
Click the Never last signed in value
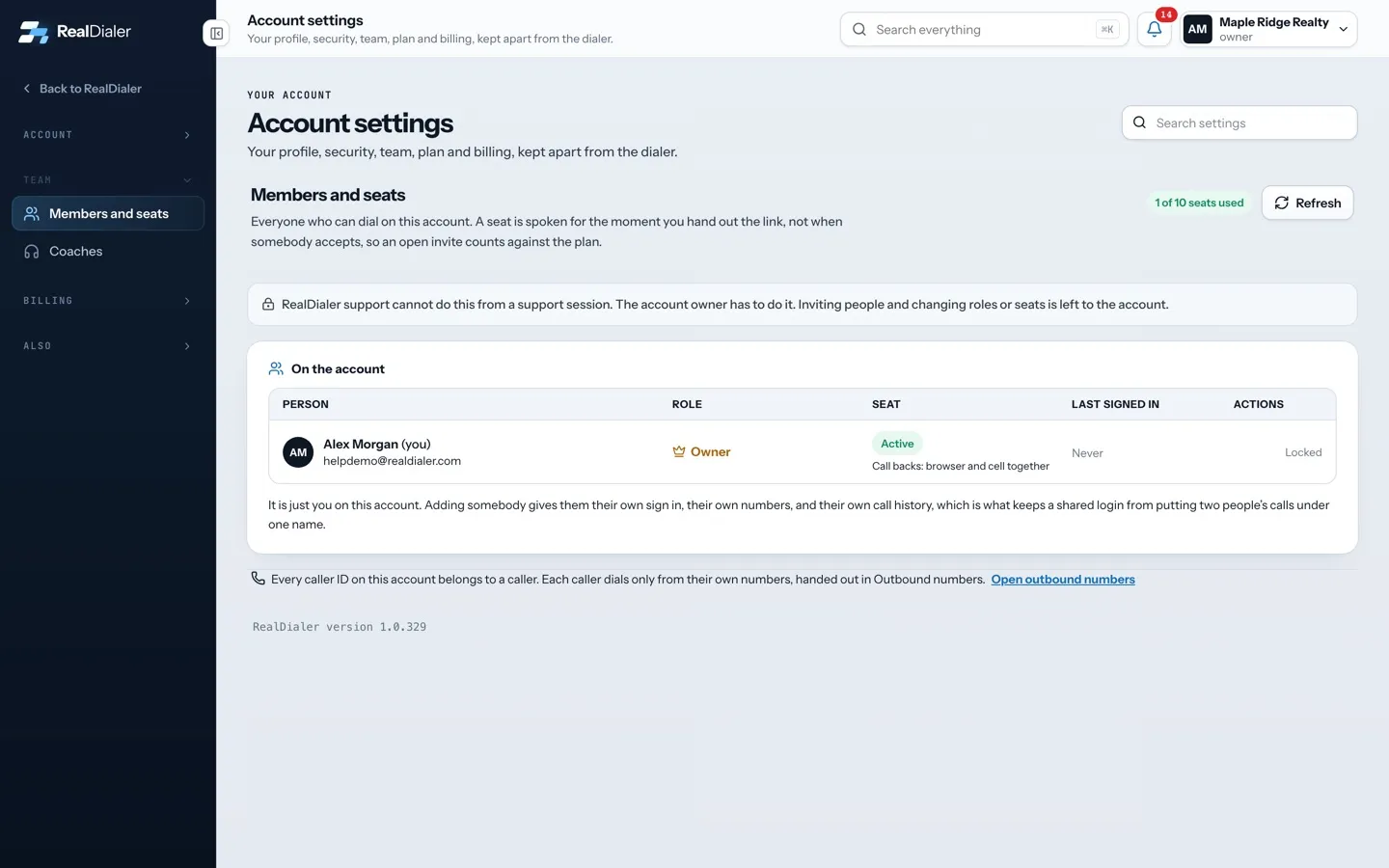[1087, 453]
